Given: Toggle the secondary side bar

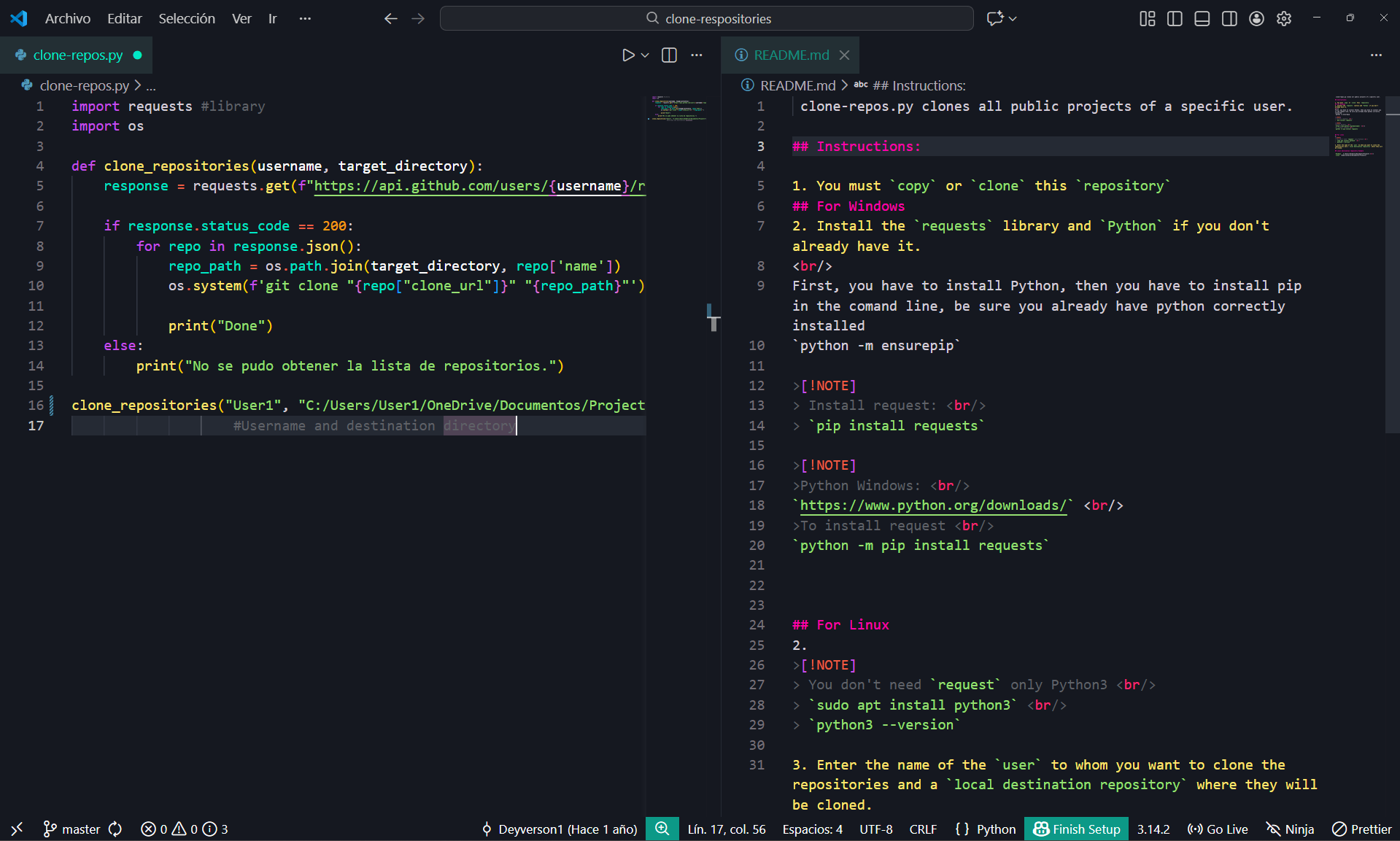Looking at the screenshot, I should click(x=1229, y=18).
